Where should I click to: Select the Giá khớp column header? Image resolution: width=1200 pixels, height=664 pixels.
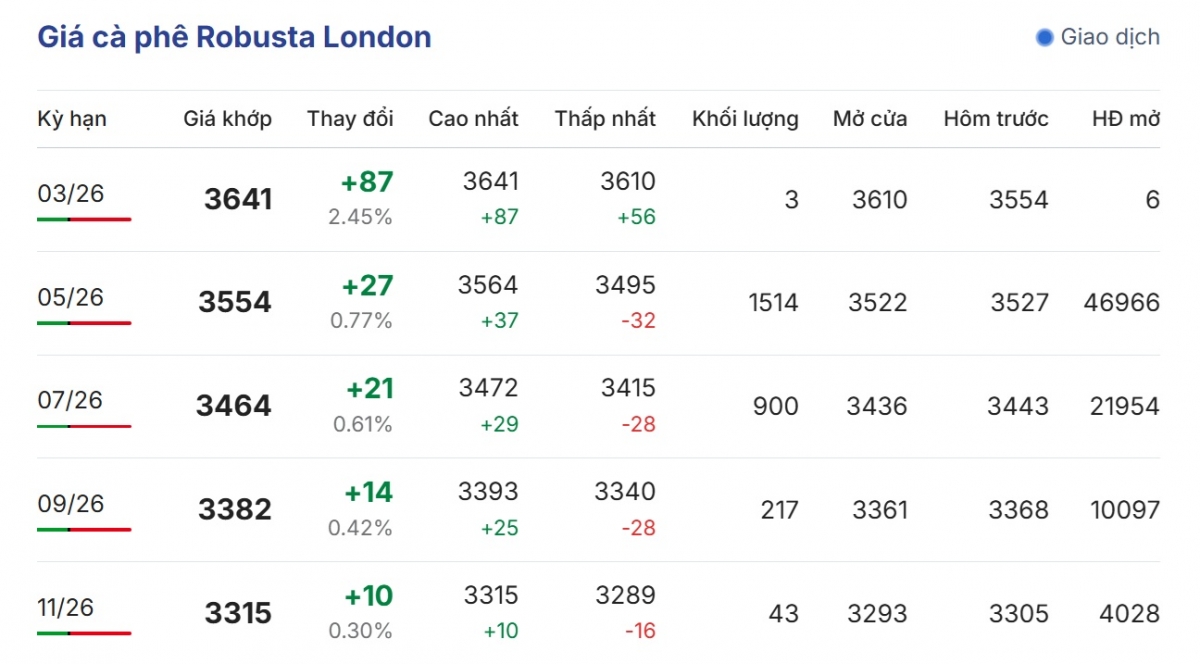tap(227, 119)
